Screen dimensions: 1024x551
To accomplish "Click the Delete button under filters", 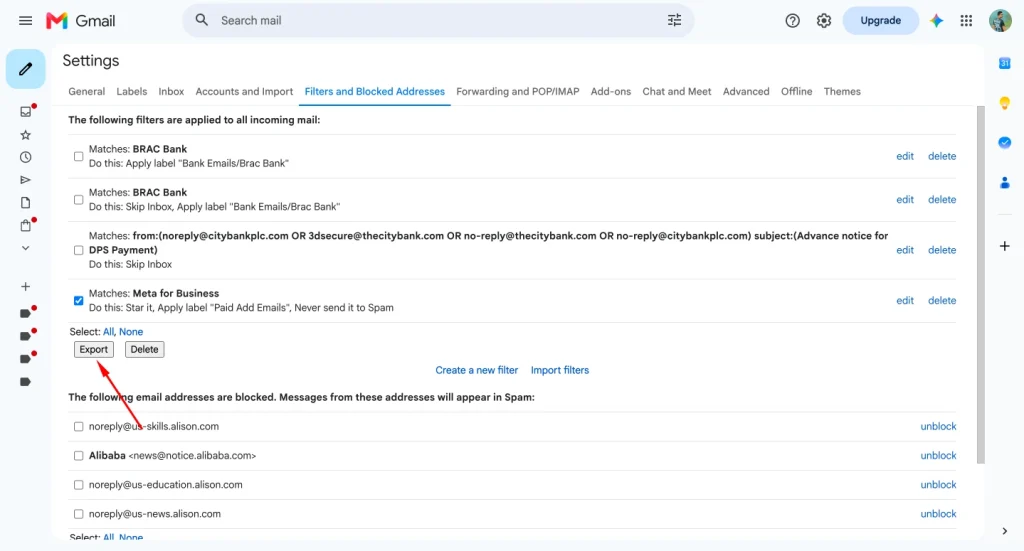I will (x=144, y=349).
